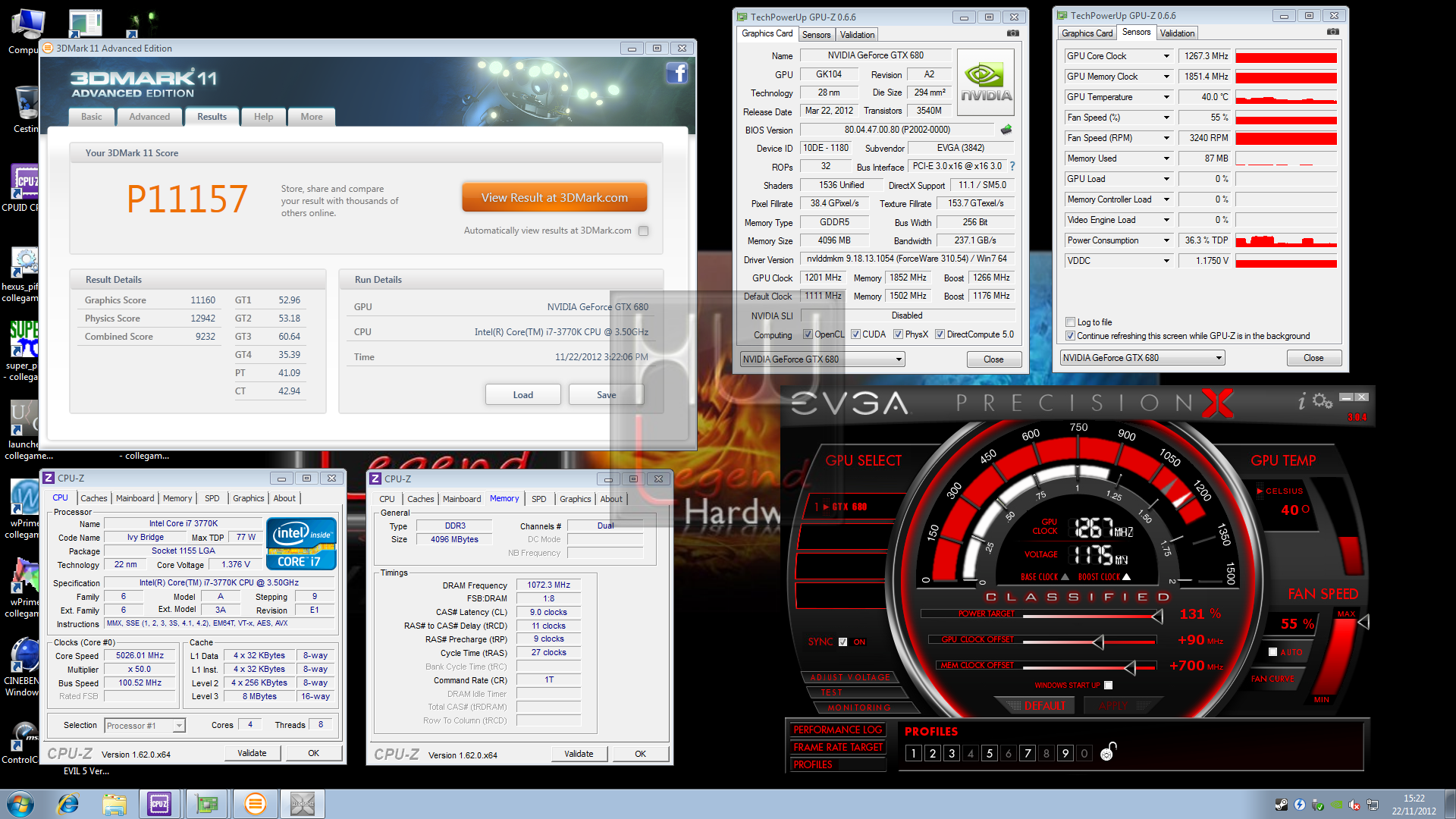
Task: Click Validate in the left CPU-Z window
Action: tap(253, 753)
